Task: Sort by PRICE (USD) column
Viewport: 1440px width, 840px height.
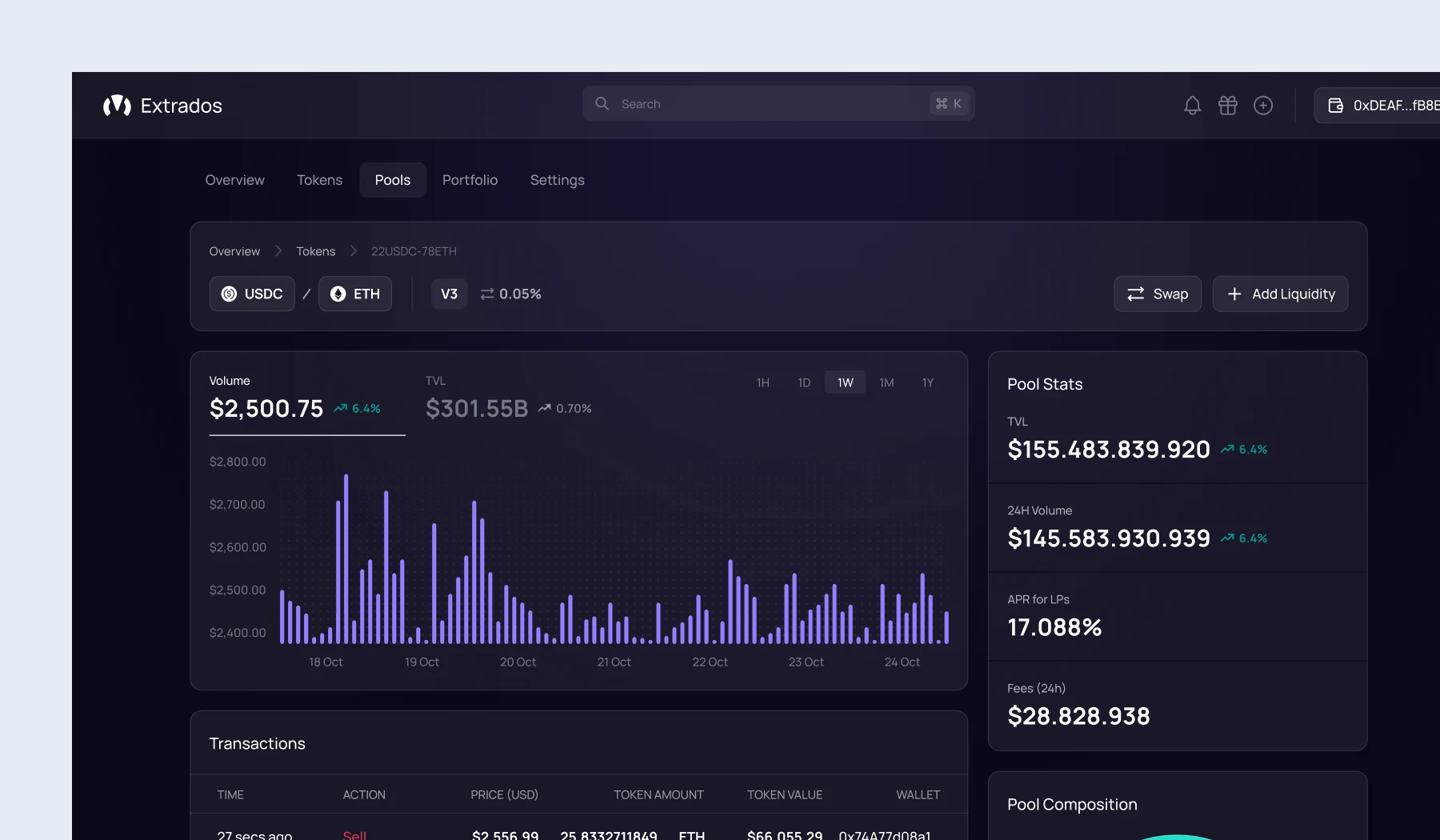Action: 504,795
